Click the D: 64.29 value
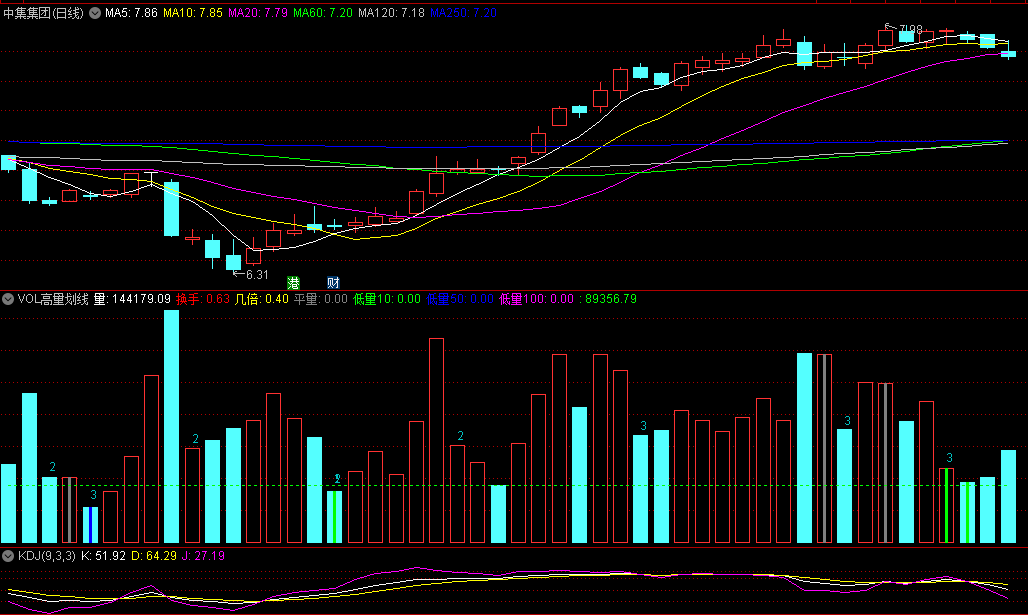1028x615 pixels. click(x=154, y=556)
